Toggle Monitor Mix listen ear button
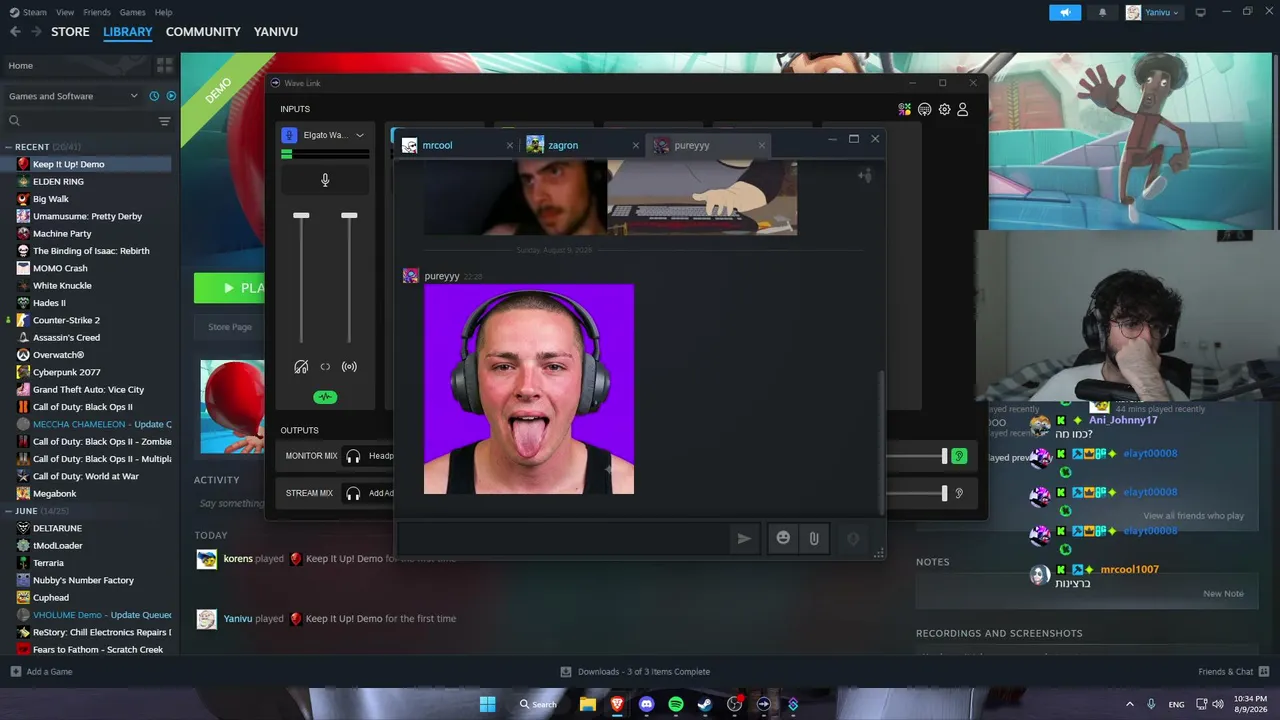Image resolution: width=1280 pixels, height=720 pixels. [959, 456]
